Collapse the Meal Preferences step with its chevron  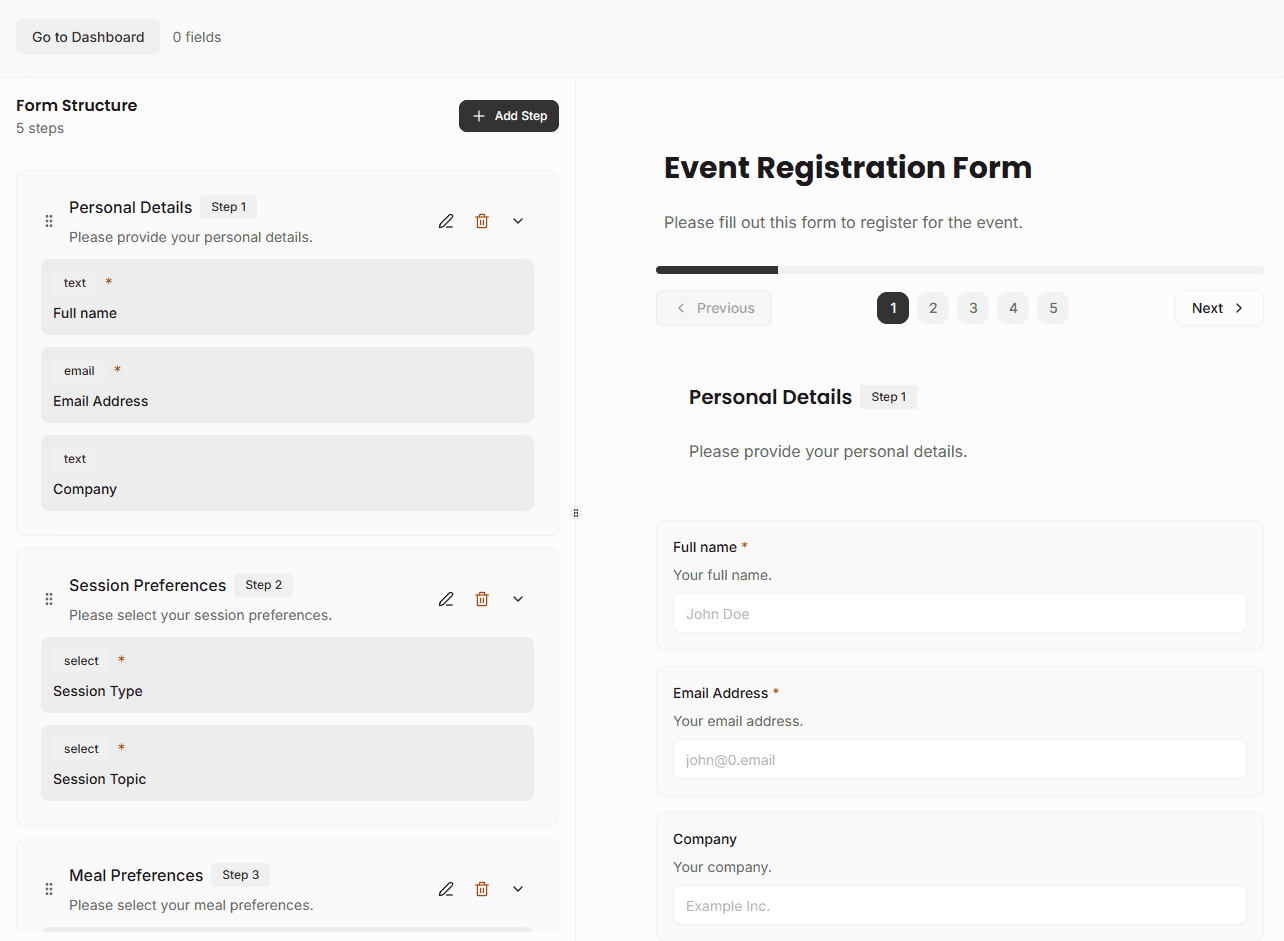pos(517,888)
